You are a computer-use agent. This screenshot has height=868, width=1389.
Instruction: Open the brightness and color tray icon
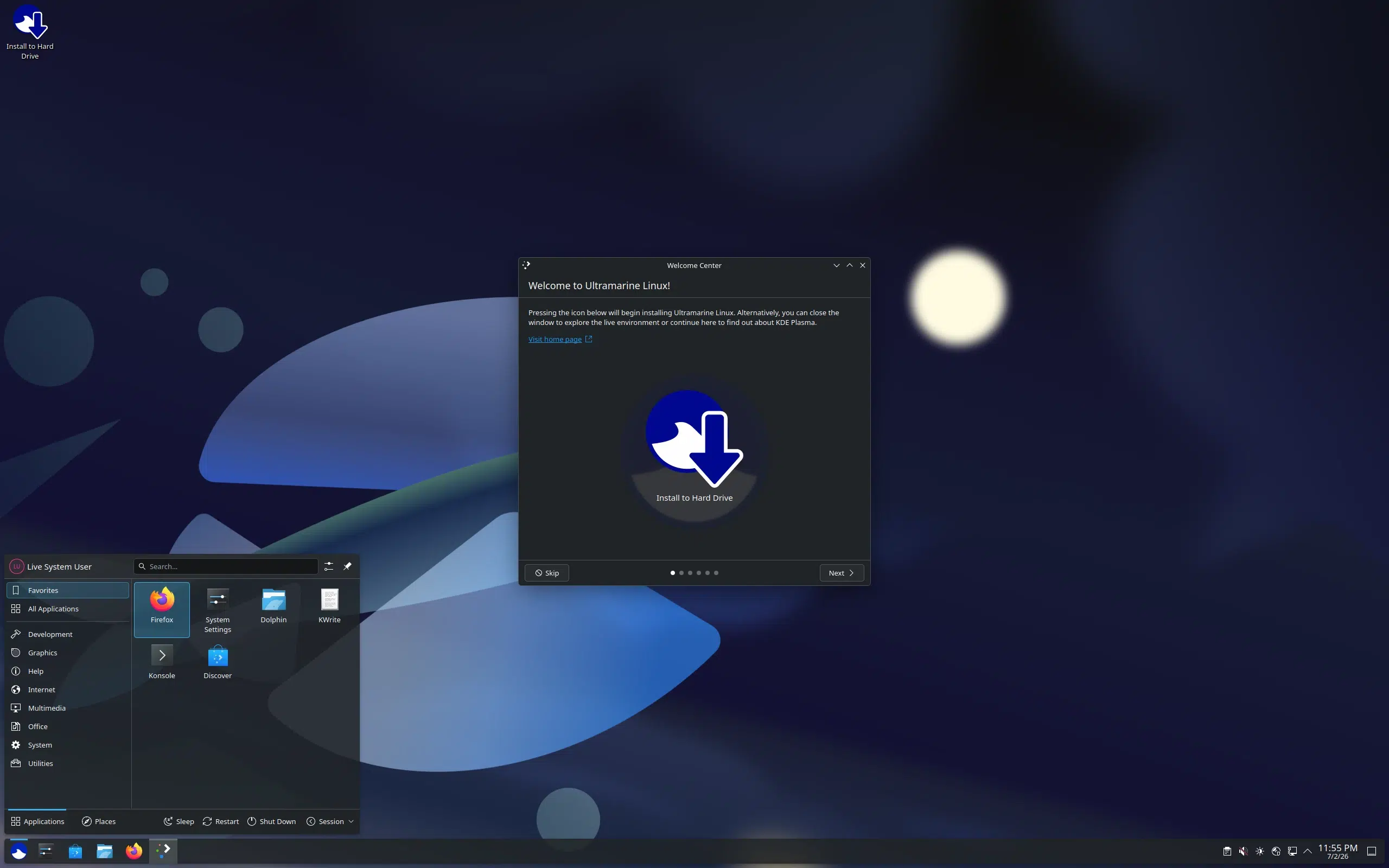[x=1260, y=851]
